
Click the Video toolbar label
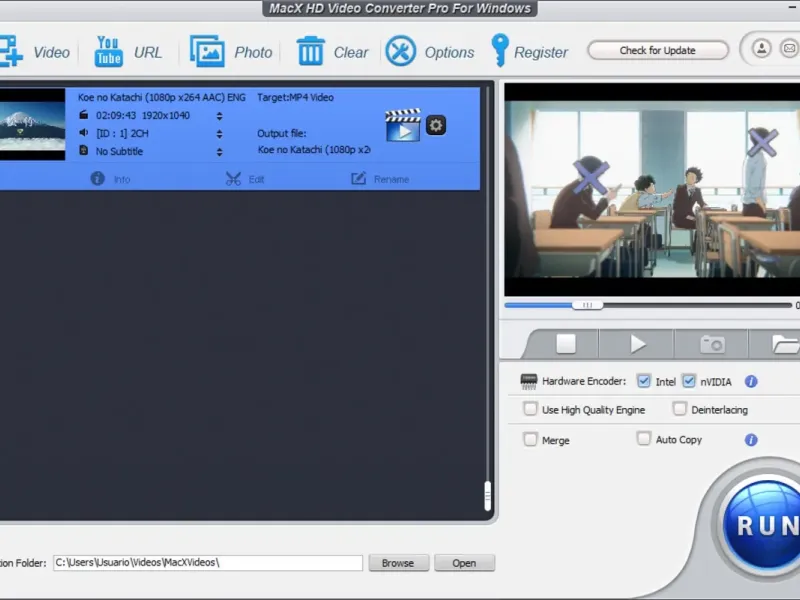[x=52, y=52]
